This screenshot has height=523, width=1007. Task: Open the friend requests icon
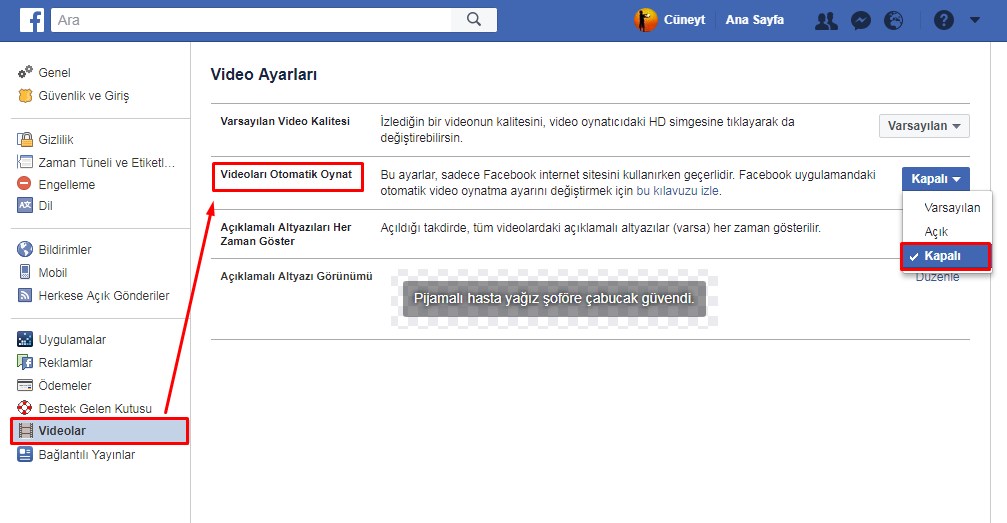pyautogui.click(x=825, y=20)
